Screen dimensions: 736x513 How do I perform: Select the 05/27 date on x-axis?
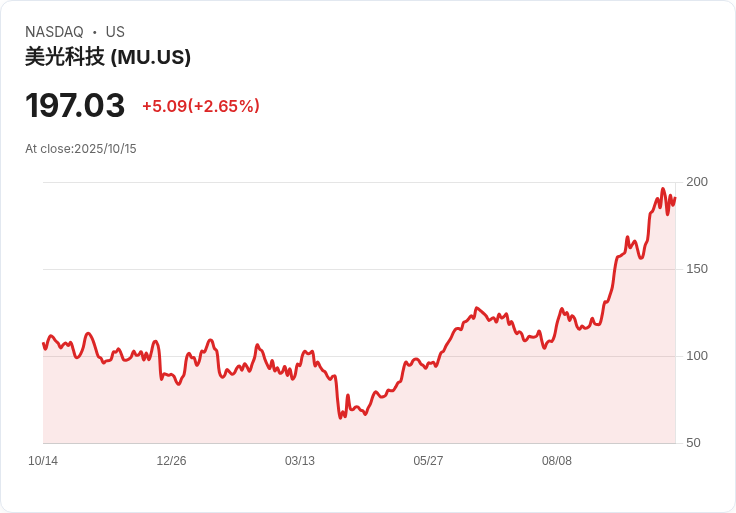pyautogui.click(x=428, y=461)
